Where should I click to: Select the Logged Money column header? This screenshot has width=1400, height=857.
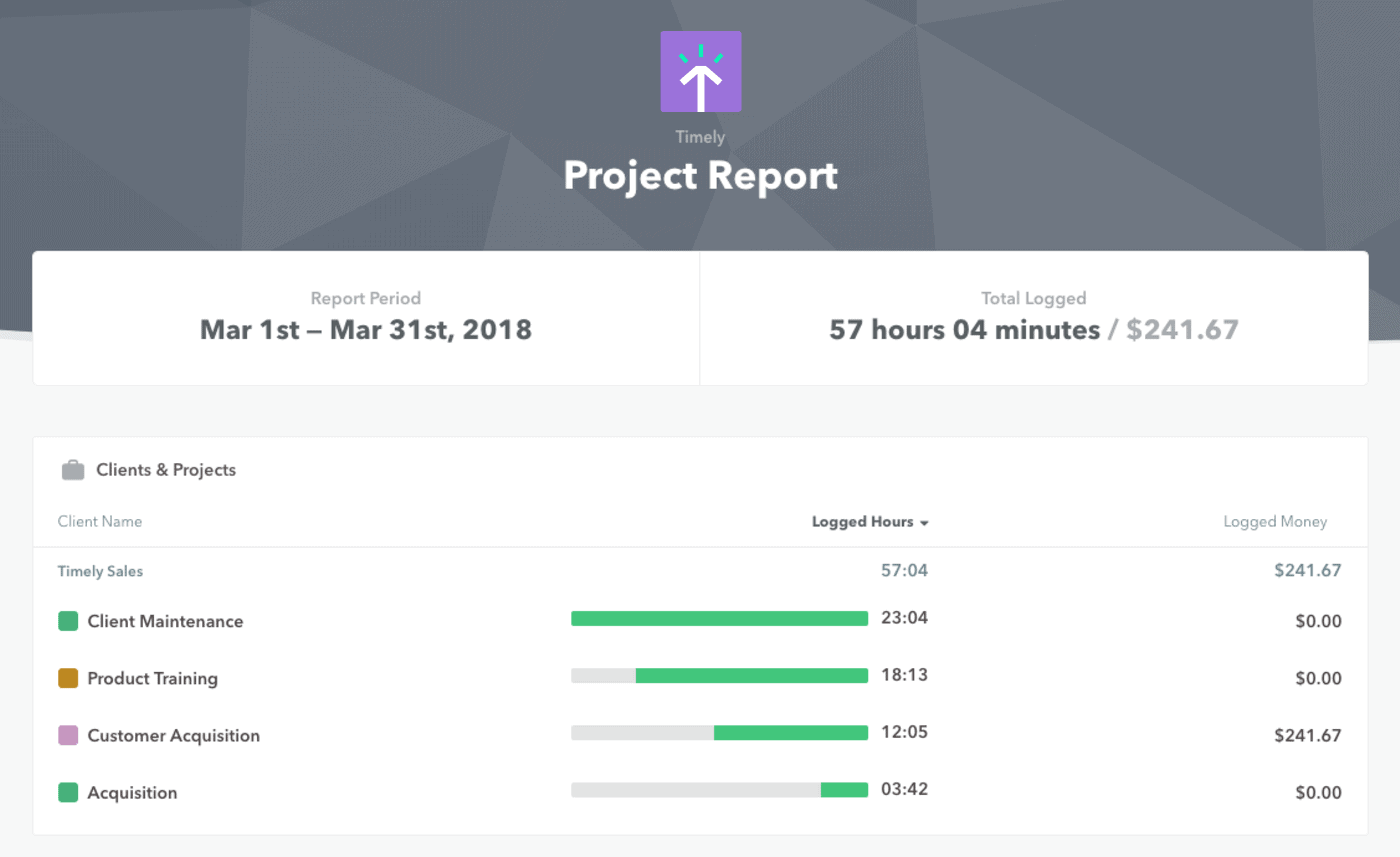coord(1274,521)
